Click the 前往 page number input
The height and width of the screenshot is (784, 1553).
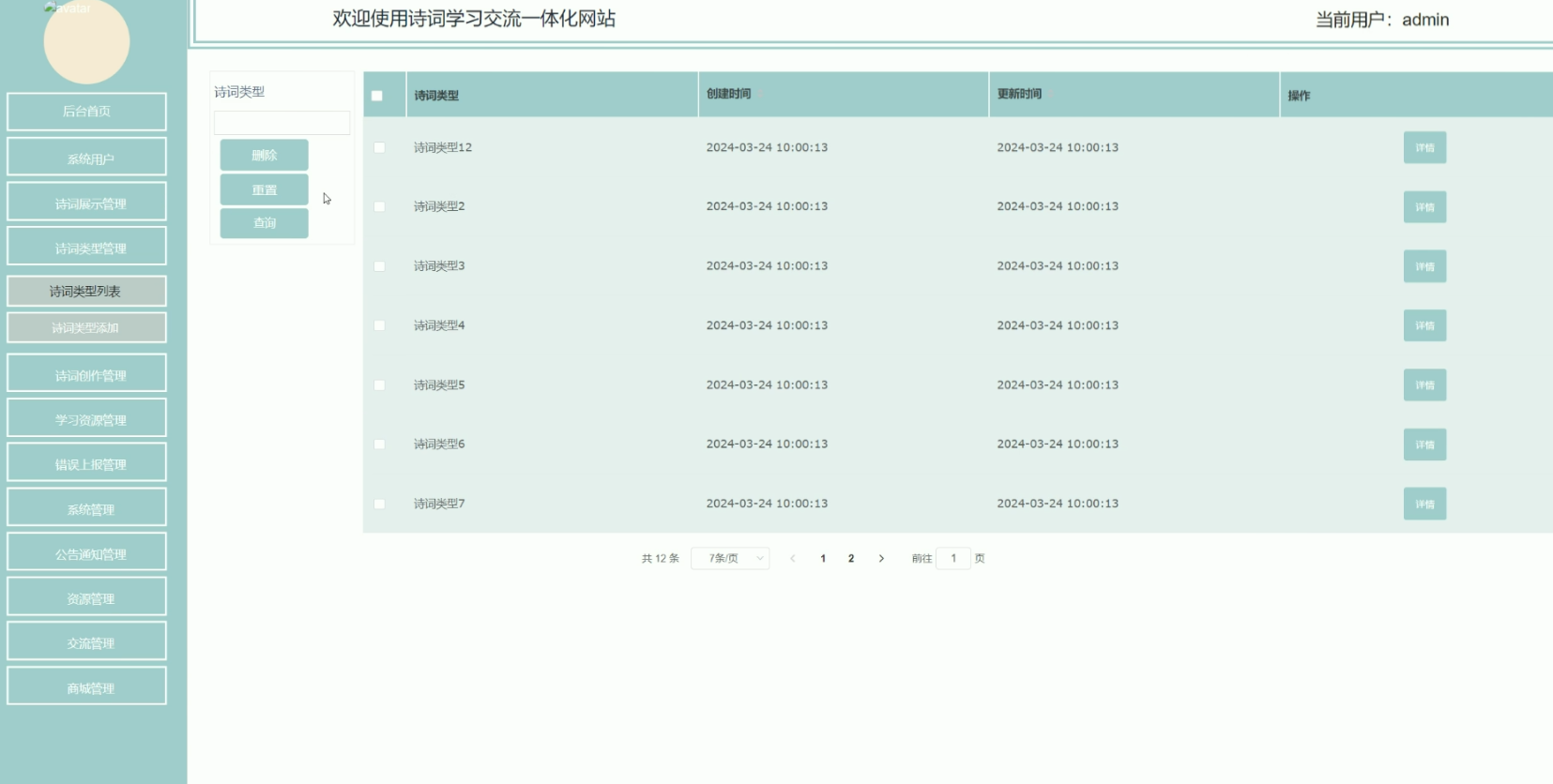[x=953, y=558]
